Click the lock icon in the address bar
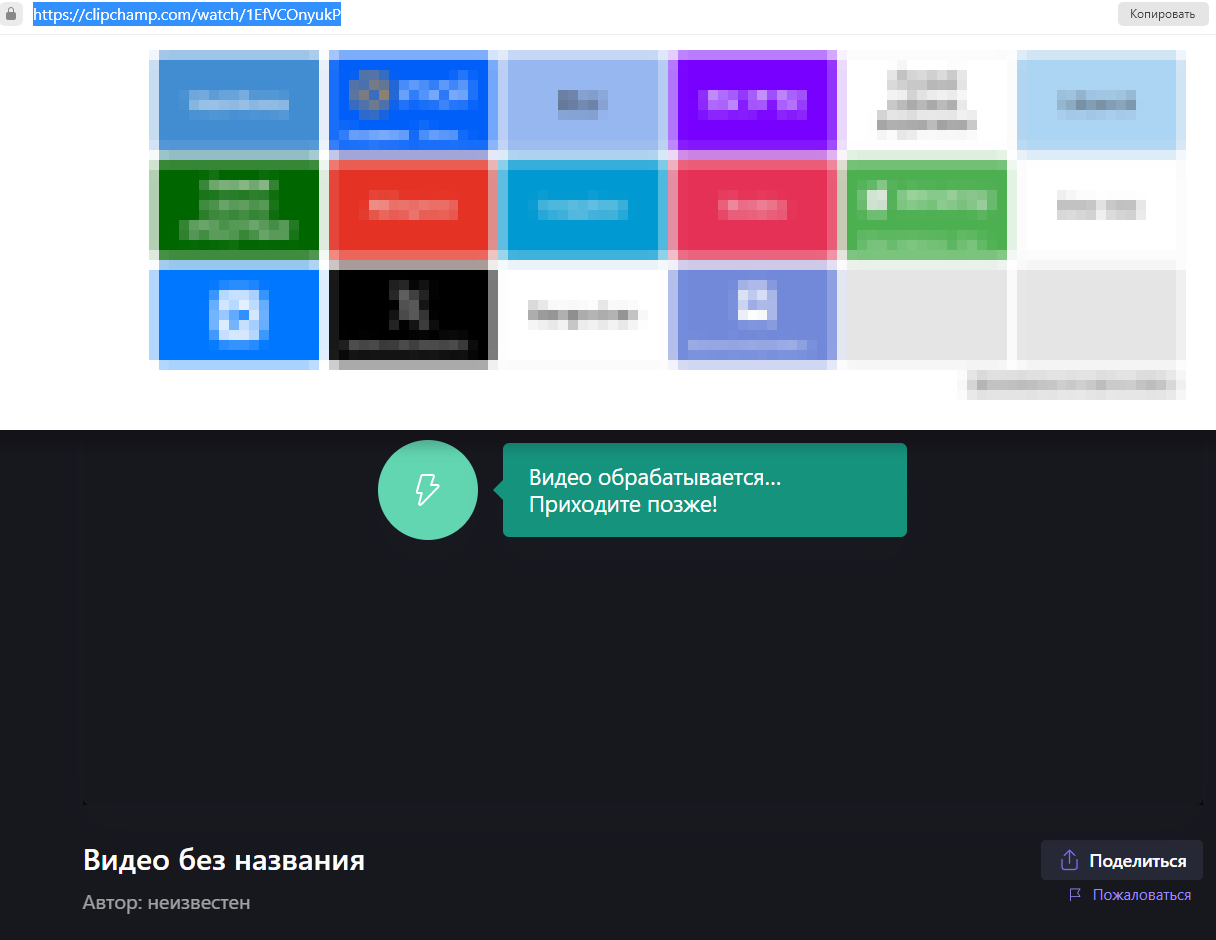This screenshot has width=1216, height=940. coord(12,15)
